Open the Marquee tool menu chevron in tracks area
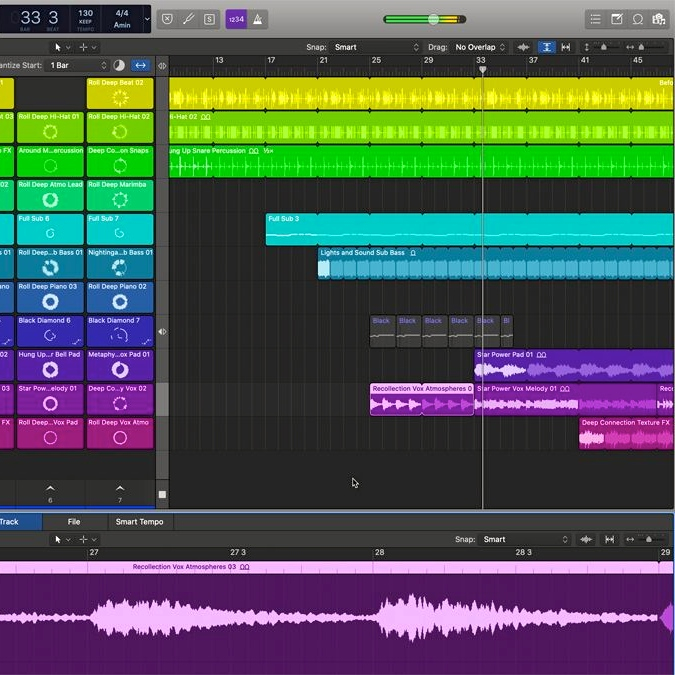Screen dimensions: 675x675 94,47
